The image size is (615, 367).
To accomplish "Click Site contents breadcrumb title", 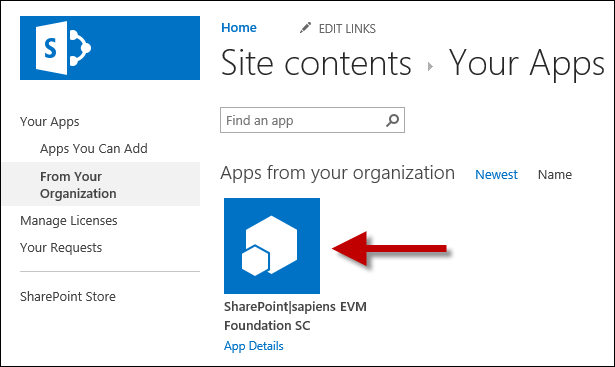I will click(316, 64).
